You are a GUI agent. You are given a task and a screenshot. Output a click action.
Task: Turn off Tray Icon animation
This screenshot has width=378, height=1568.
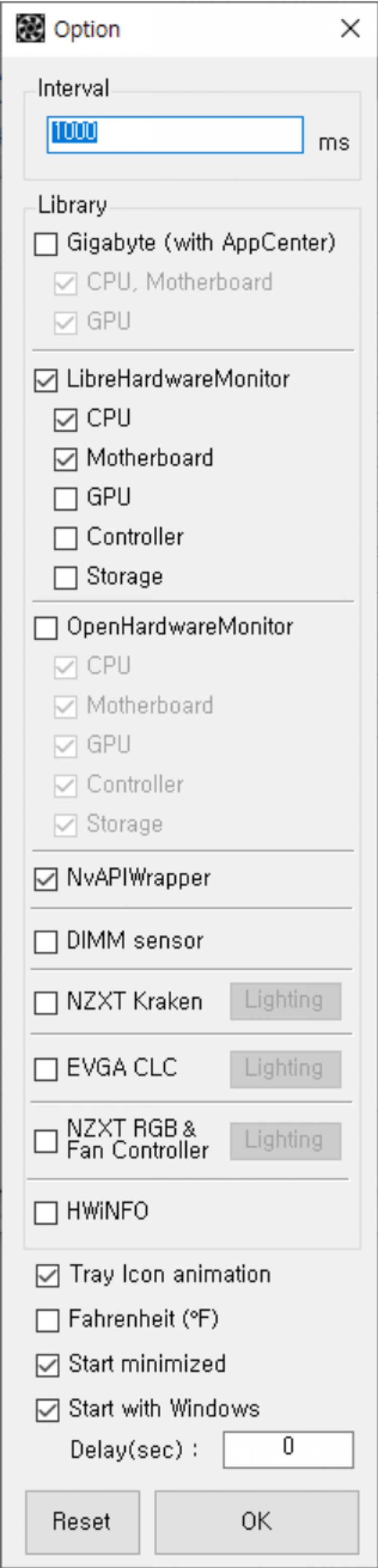[x=48, y=1276]
